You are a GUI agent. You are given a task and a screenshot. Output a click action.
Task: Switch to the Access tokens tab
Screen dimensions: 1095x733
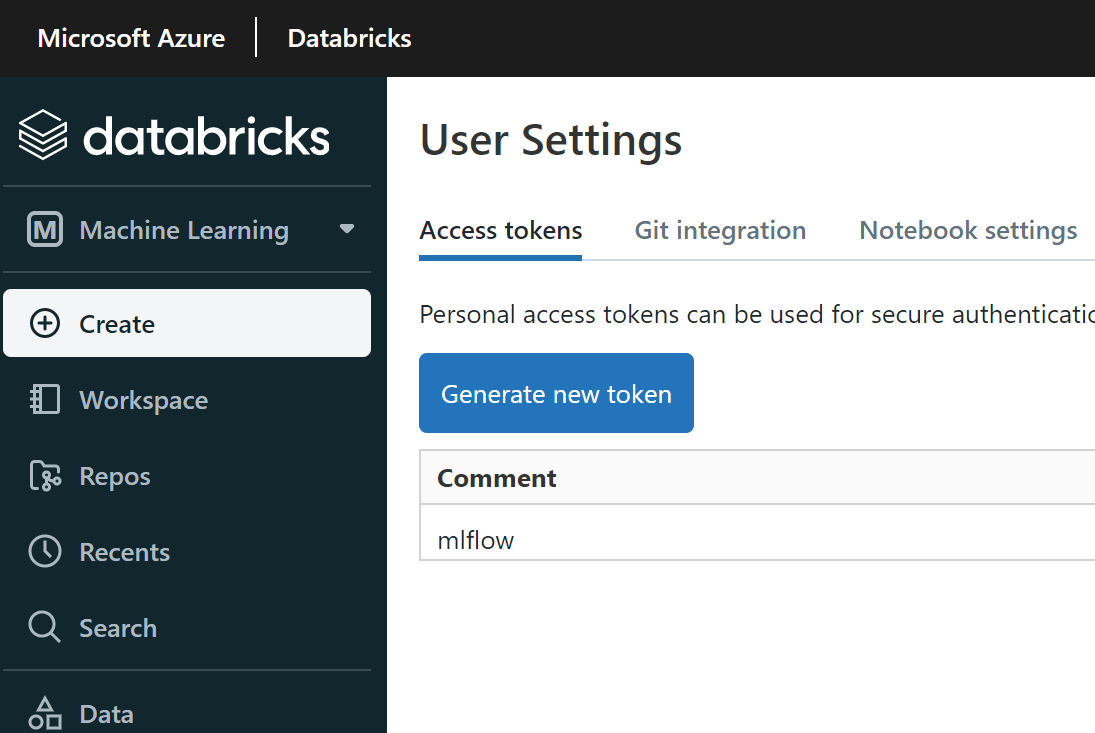click(500, 230)
